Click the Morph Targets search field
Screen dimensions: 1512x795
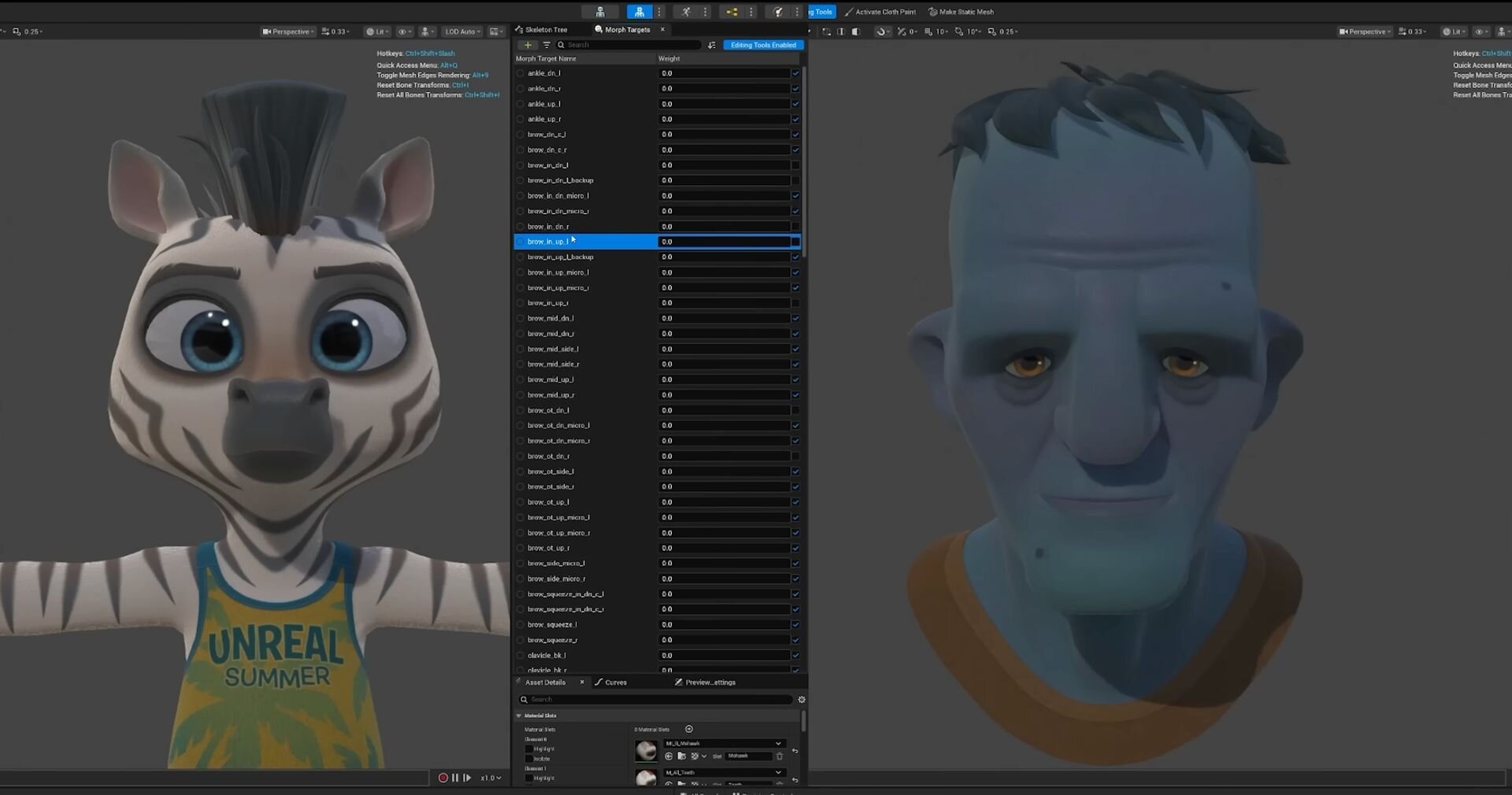click(x=628, y=45)
